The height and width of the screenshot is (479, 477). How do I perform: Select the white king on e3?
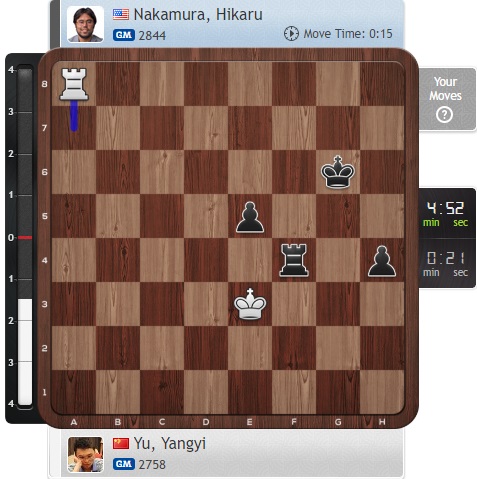250,304
